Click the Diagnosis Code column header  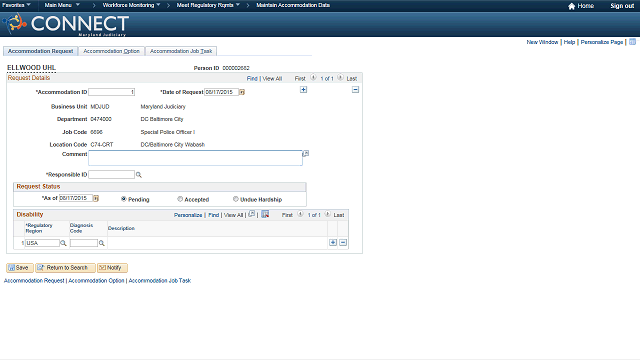pos(81,228)
